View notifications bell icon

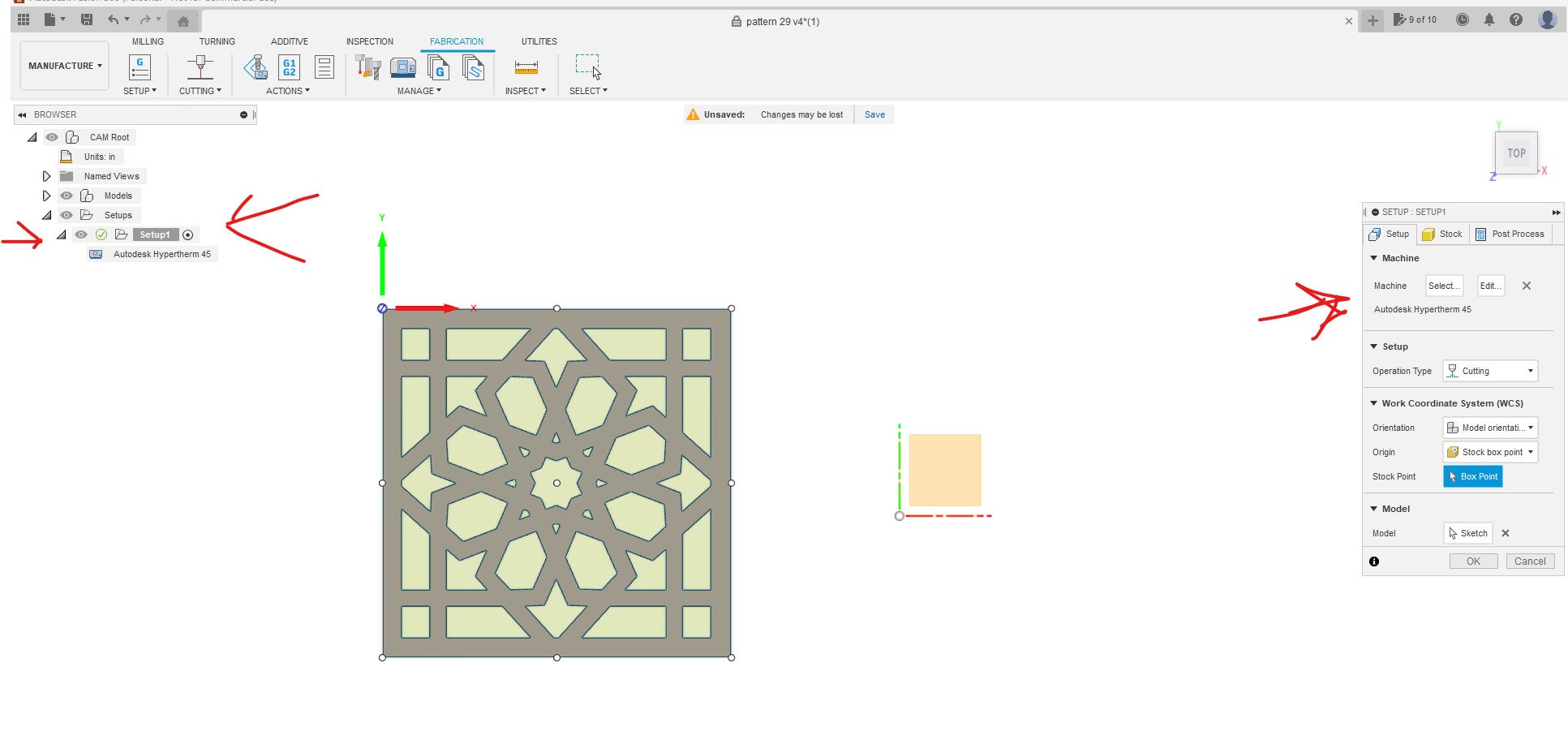coord(1489,19)
